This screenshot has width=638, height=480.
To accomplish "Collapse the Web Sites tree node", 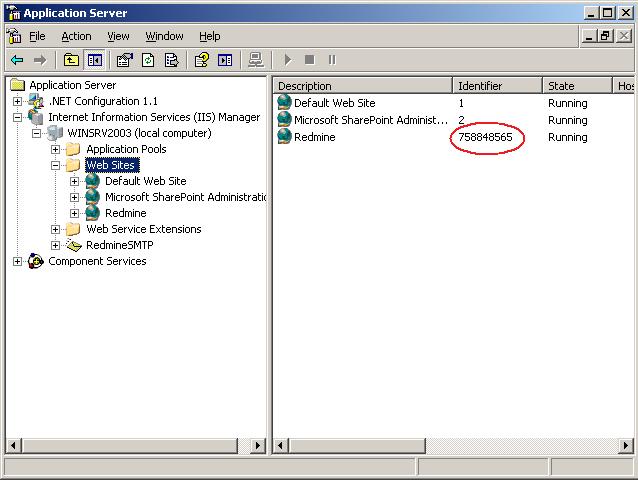I will (56, 165).
